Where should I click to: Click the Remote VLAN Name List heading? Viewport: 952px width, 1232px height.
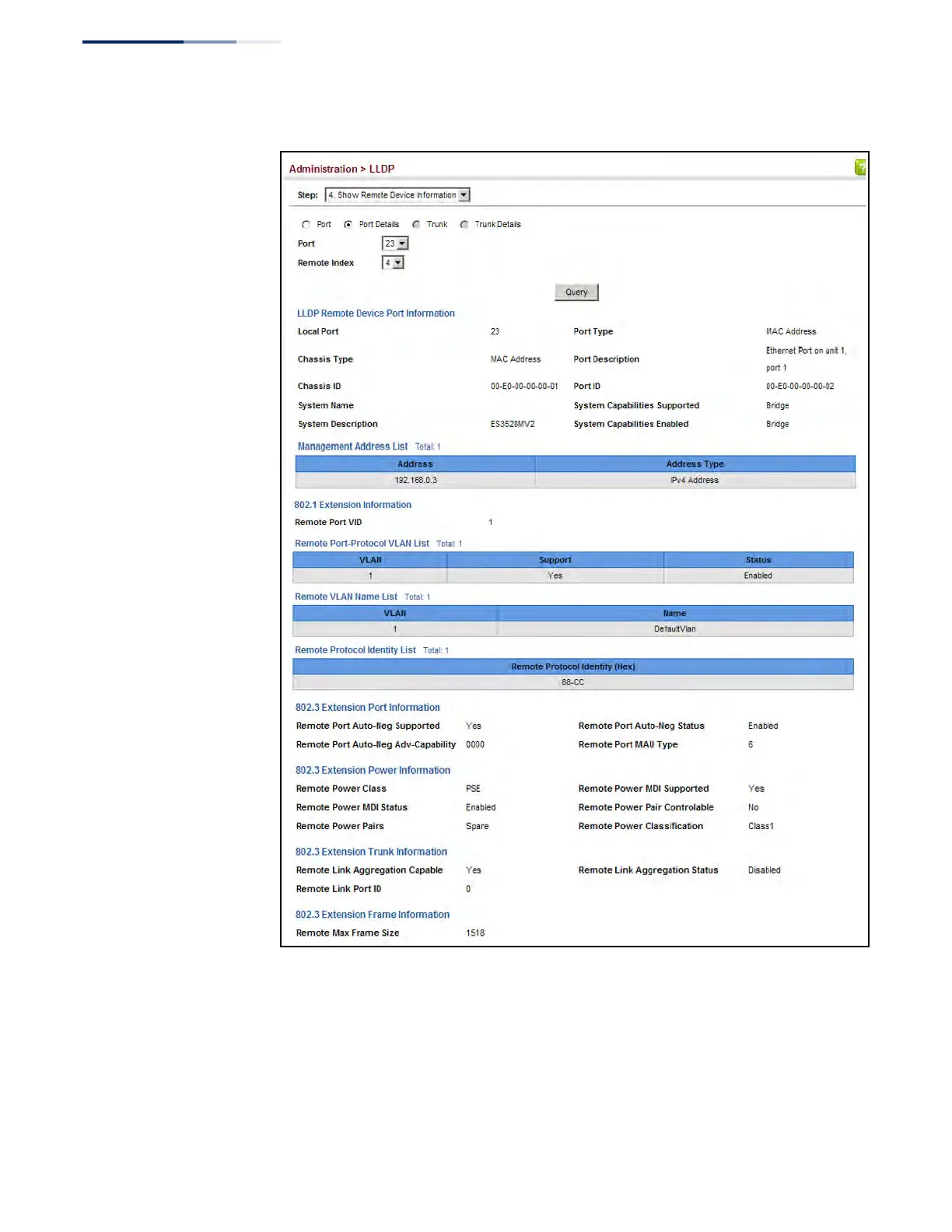click(346, 597)
